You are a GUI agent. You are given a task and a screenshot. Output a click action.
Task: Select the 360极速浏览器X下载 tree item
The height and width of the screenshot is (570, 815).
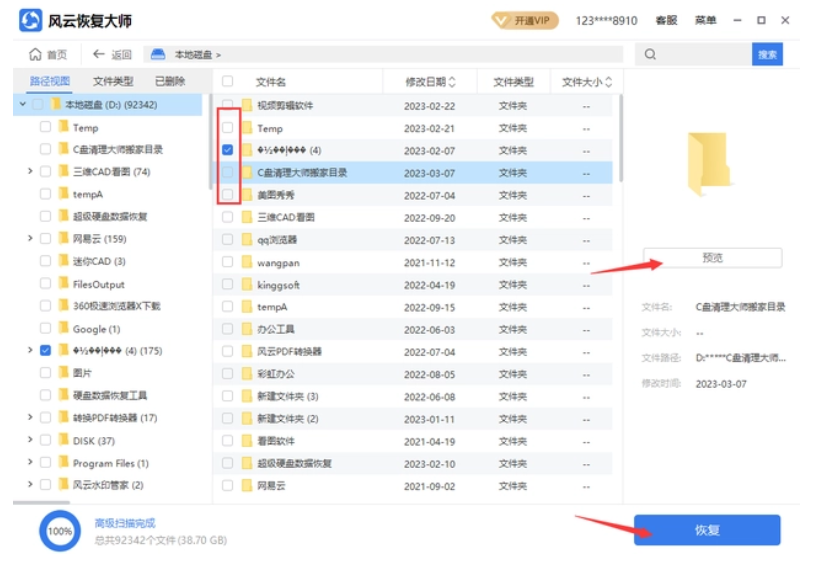(x=116, y=306)
